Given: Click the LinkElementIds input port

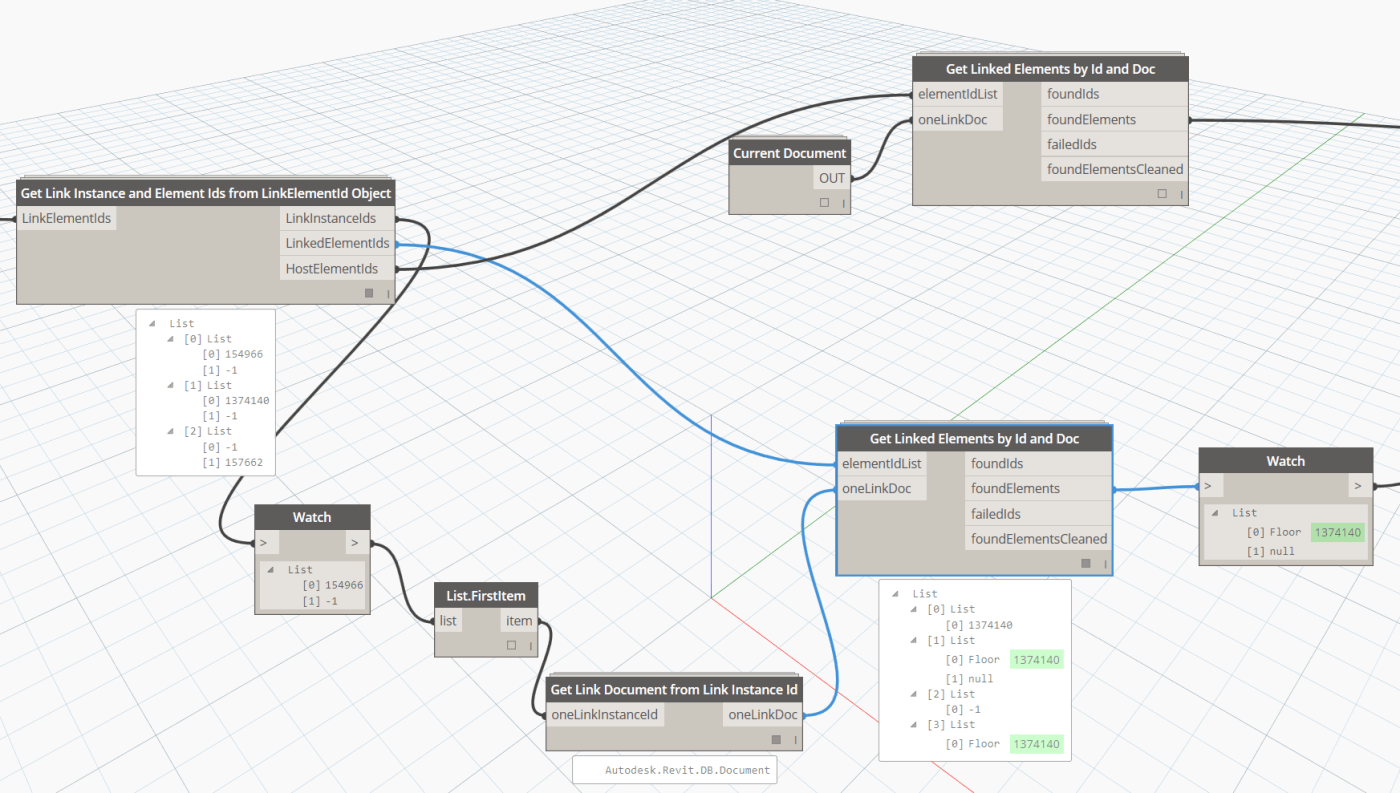Looking at the screenshot, I should pos(67,218).
